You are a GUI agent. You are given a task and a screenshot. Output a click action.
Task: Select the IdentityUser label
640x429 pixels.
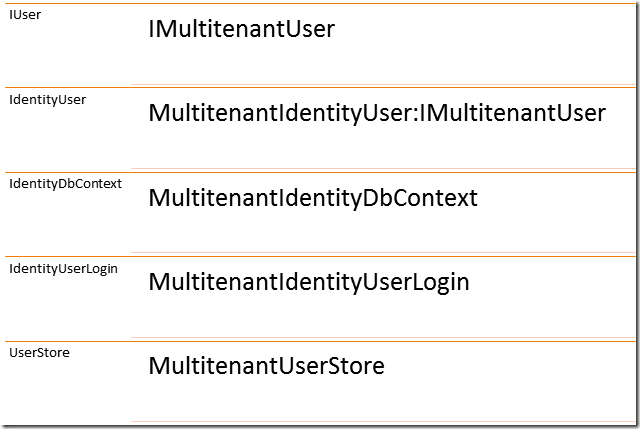[48, 100]
